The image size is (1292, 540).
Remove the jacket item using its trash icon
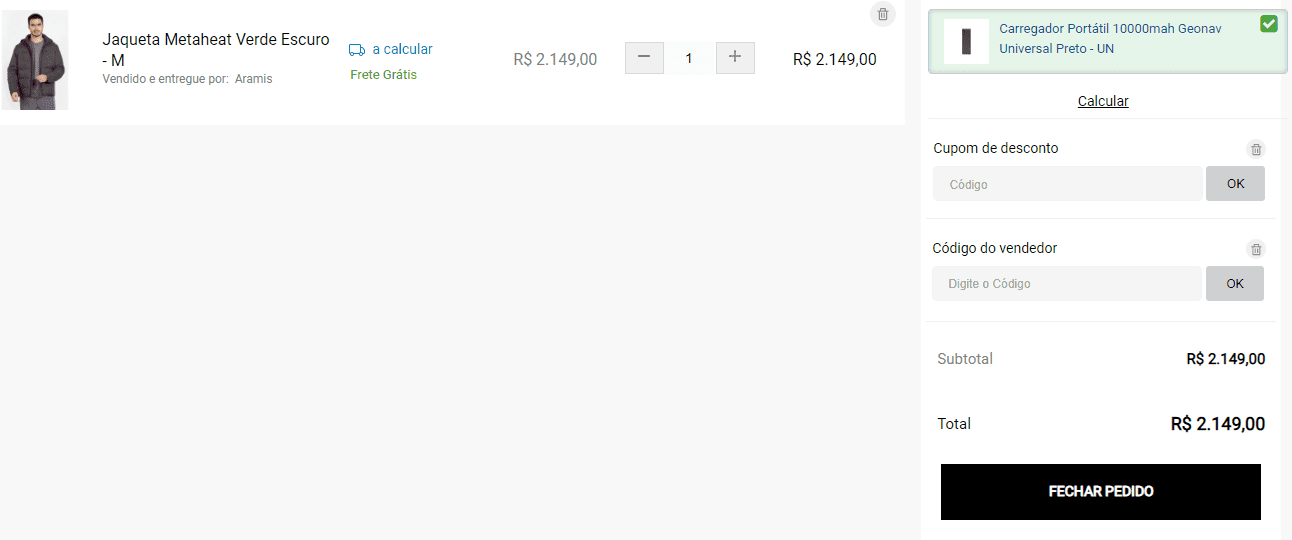882,14
